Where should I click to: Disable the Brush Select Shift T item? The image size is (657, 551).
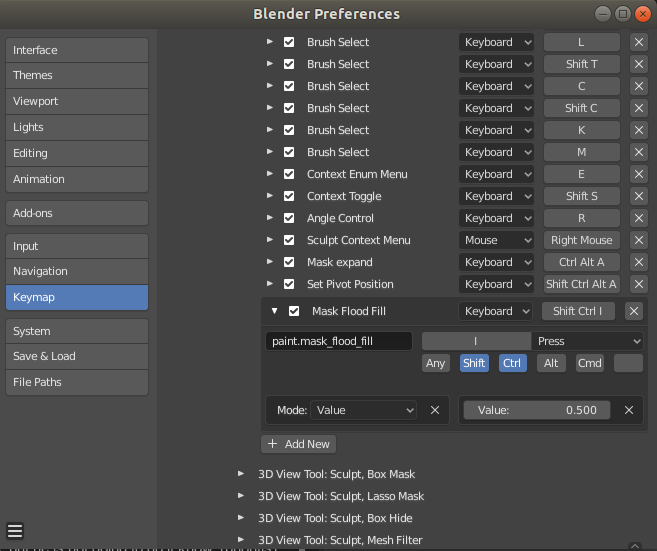[289, 64]
